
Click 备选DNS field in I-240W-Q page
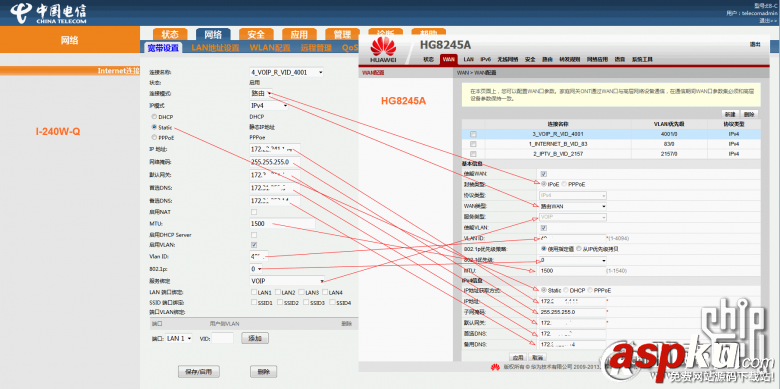coord(275,201)
